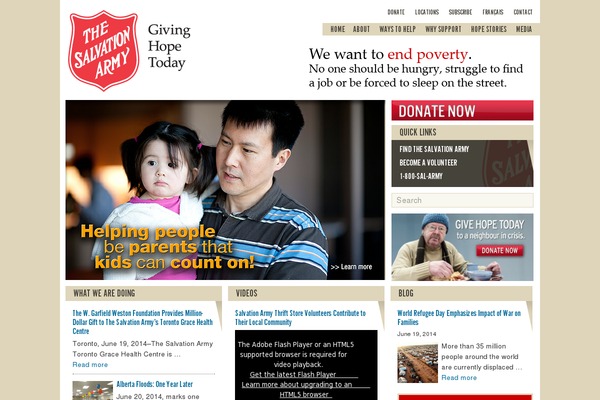The image size is (600, 400).
Task: Open the Locations page
Action: (427, 12)
